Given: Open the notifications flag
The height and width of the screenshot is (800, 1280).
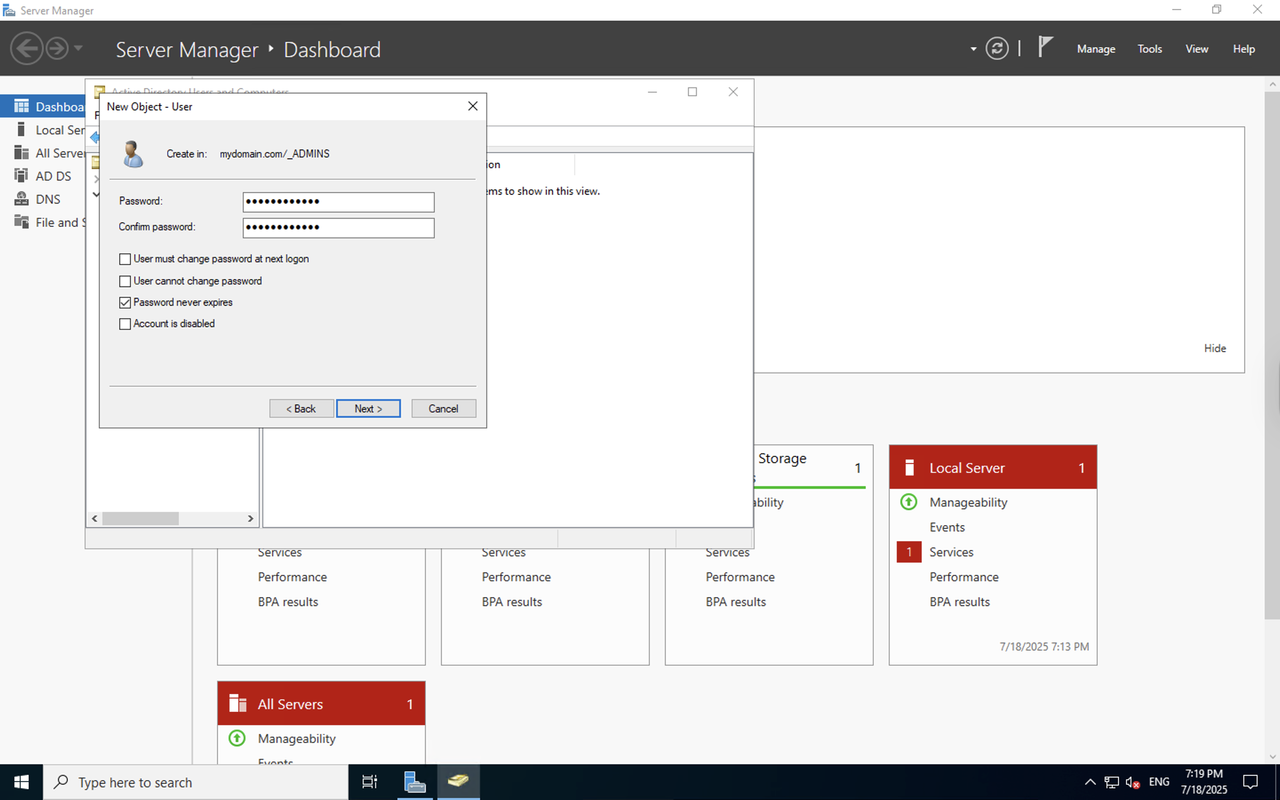Looking at the screenshot, I should coord(1045,47).
